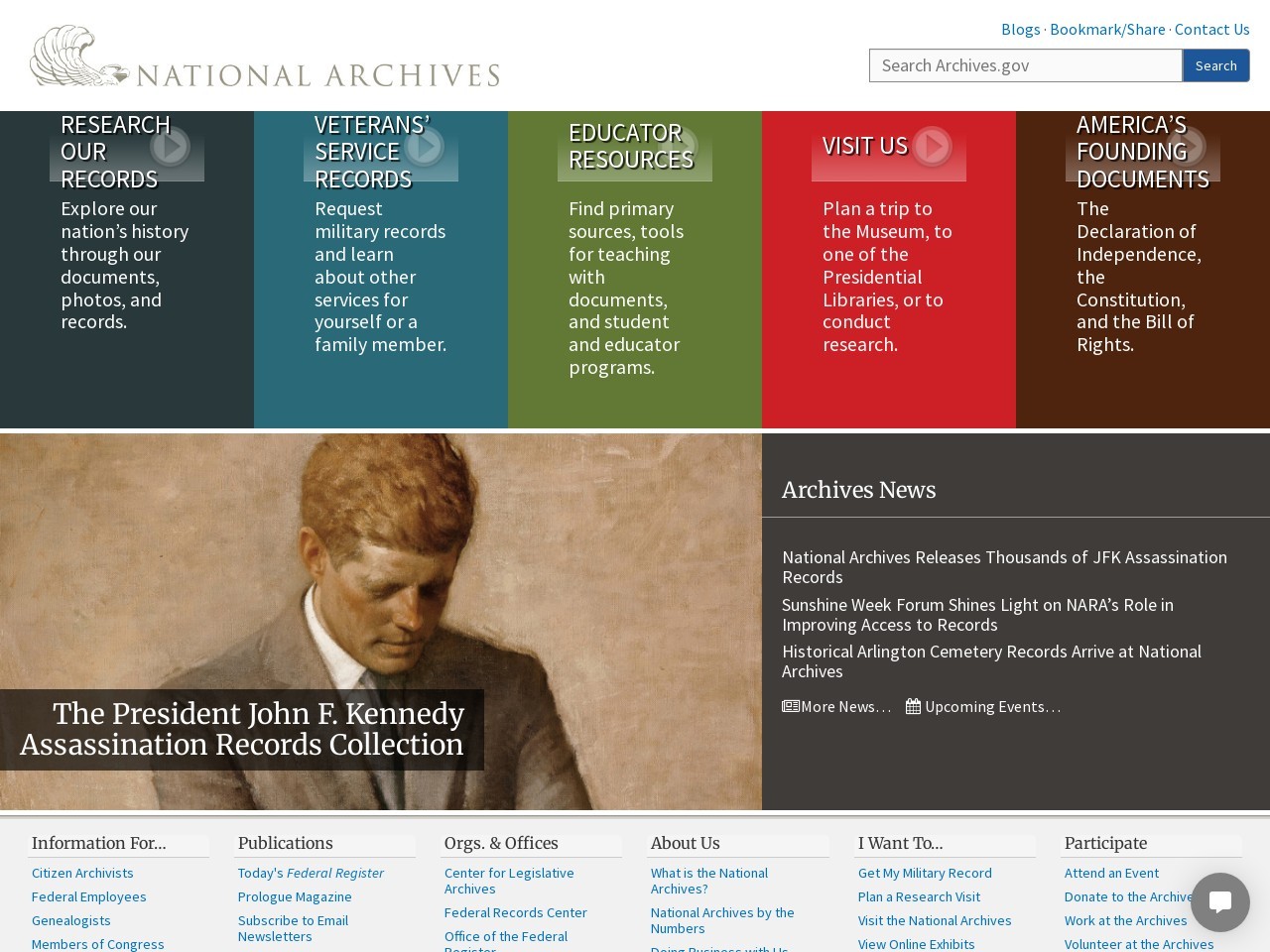
Task: Open the Bookmark/Share link
Action: click(x=1107, y=29)
